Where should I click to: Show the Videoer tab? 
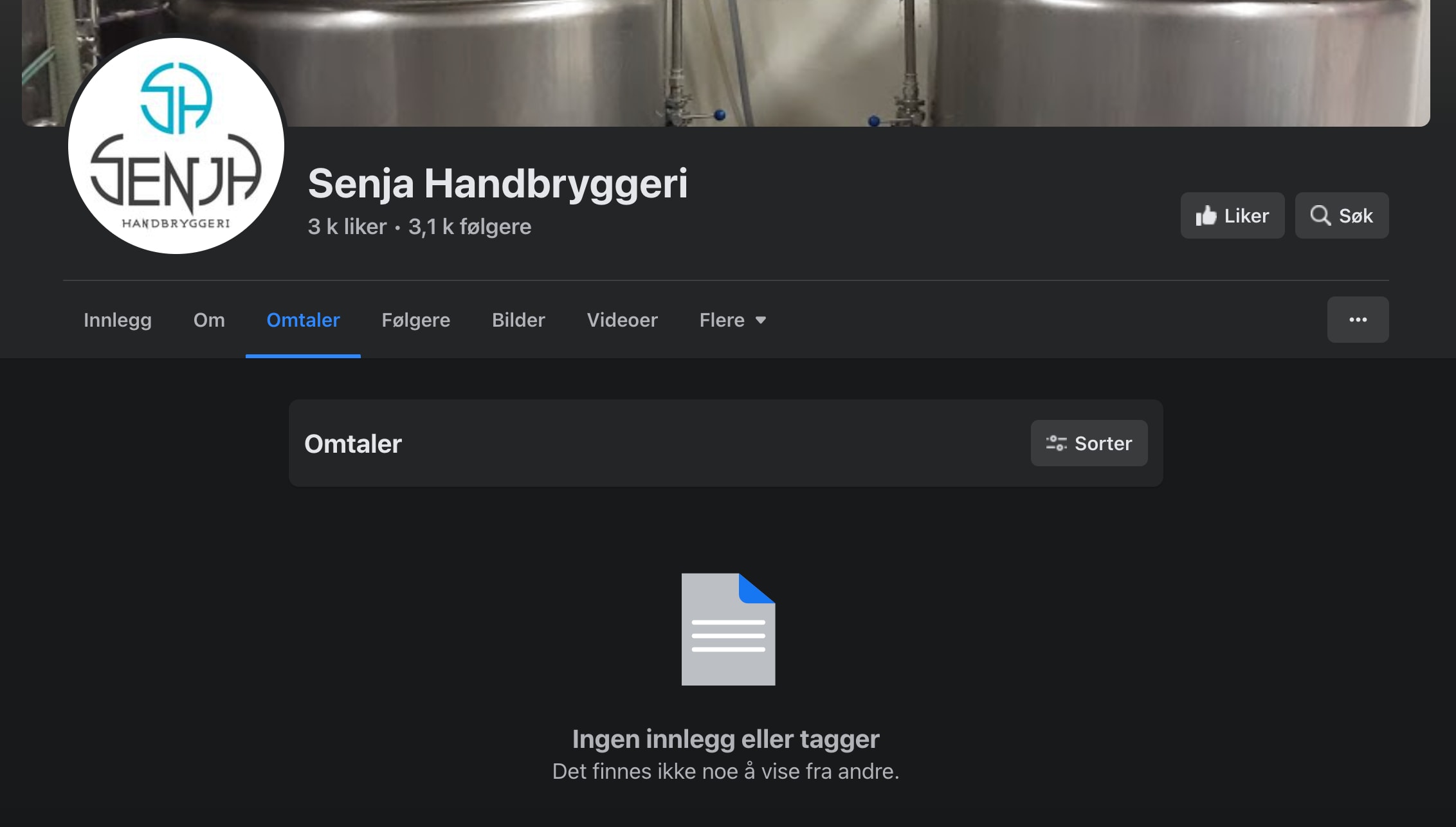[622, 320]
